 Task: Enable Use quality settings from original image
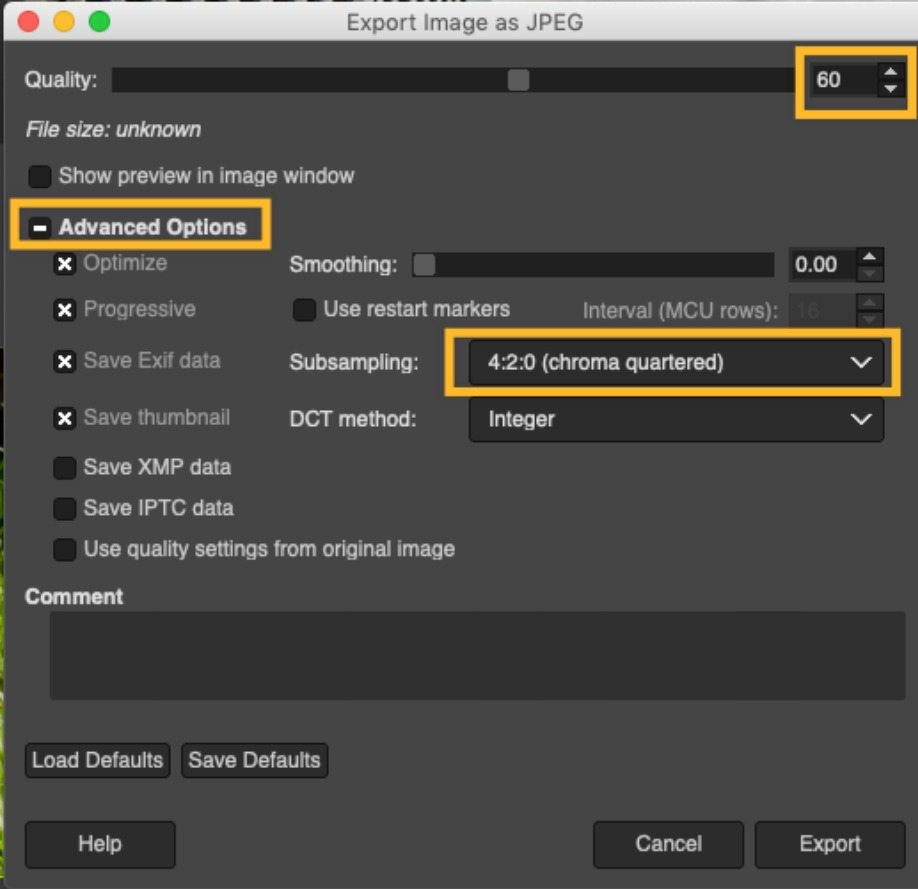pyautogui.click(x=65, y=550)
